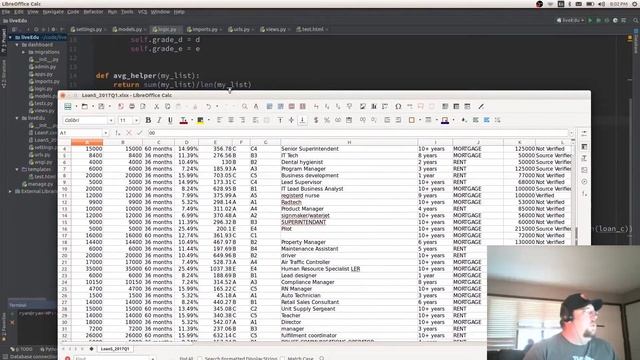
Task: Click the volume icon in system tray
Action: click(601, 4)
